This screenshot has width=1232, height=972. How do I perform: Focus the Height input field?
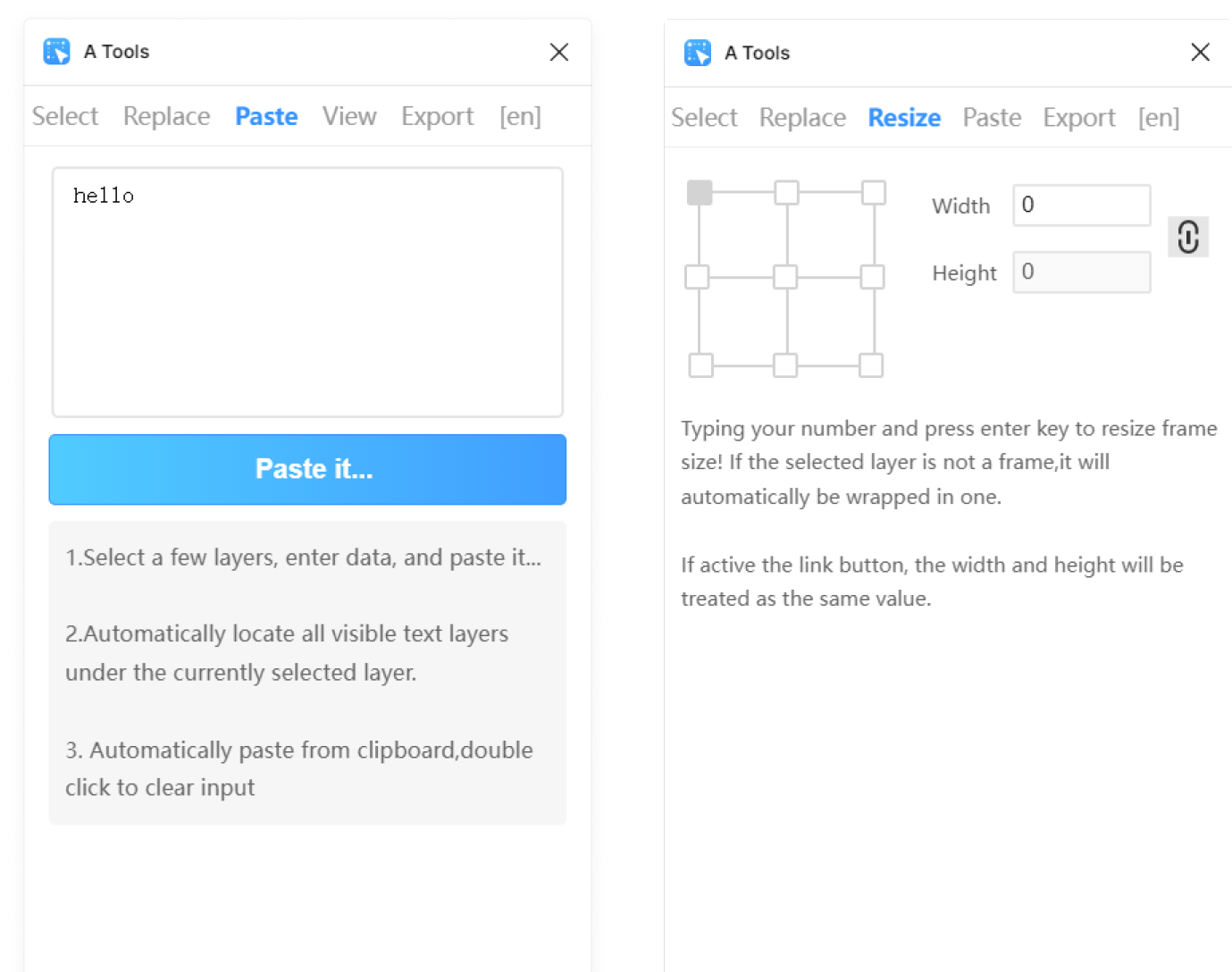tap(1081, 272)
